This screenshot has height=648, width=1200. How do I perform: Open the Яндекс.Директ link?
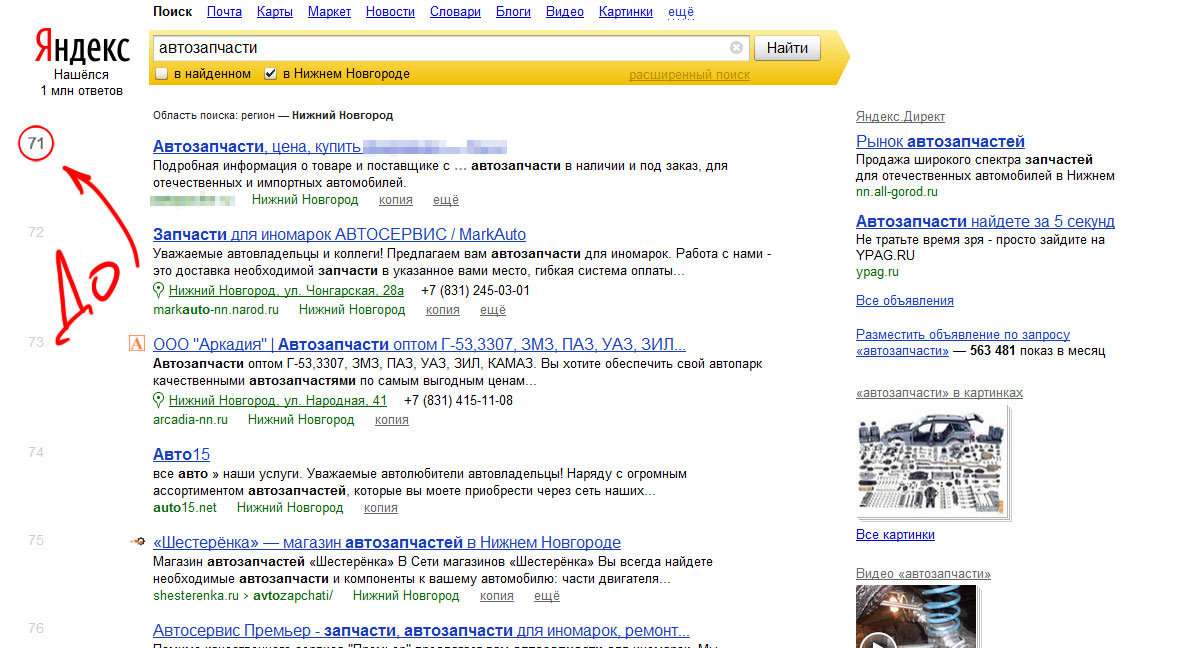901,117
